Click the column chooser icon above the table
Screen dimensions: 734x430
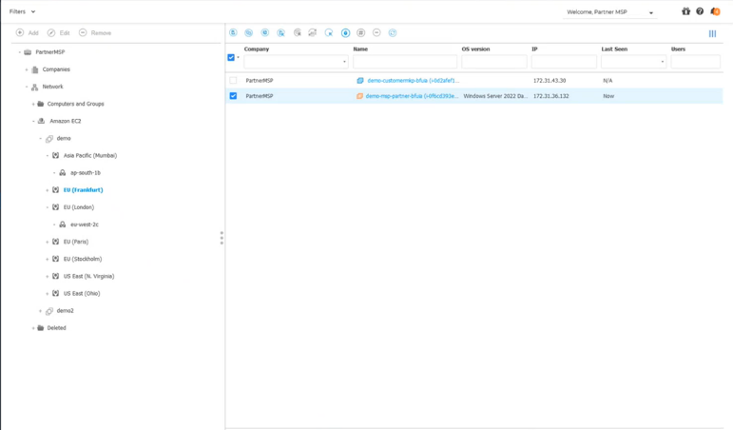[x=712, y=33]
